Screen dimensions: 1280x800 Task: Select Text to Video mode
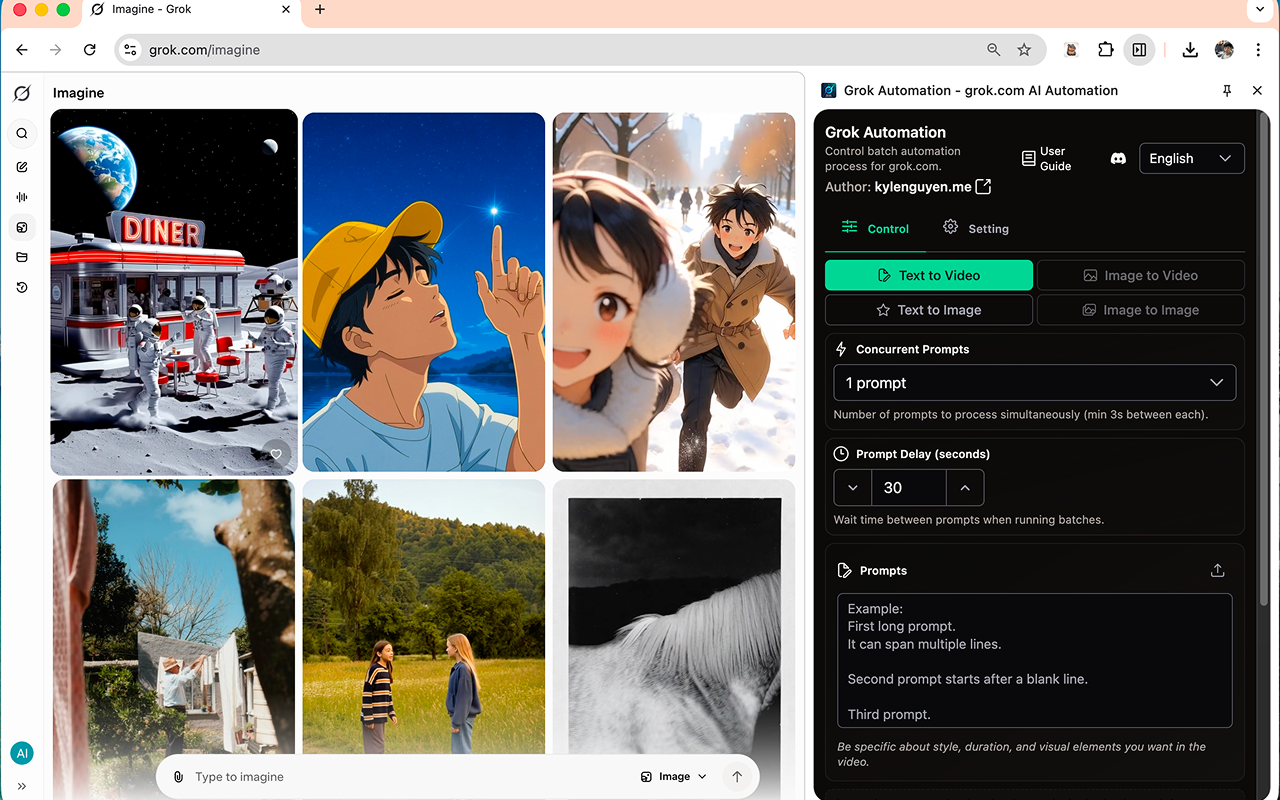tap(928, 275)
